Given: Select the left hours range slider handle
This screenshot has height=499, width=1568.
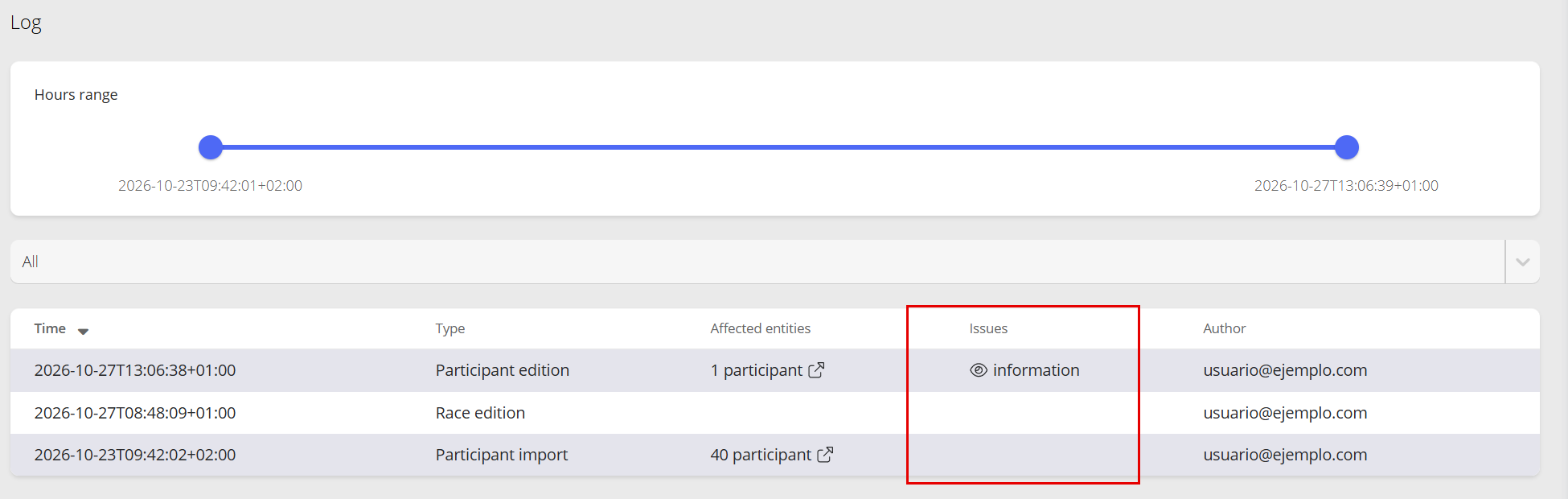Looking at the screenshot, I should coord(211,147).
